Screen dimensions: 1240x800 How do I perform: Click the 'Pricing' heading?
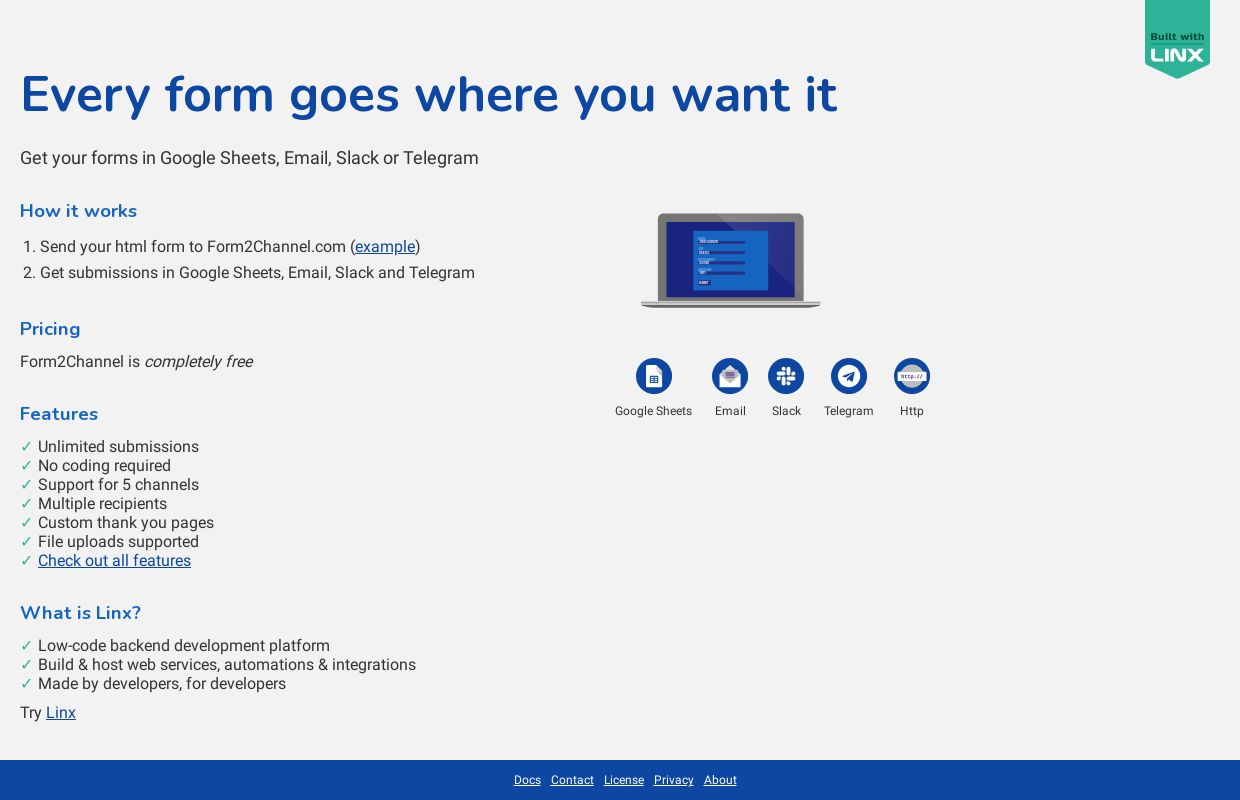[50, 329]
